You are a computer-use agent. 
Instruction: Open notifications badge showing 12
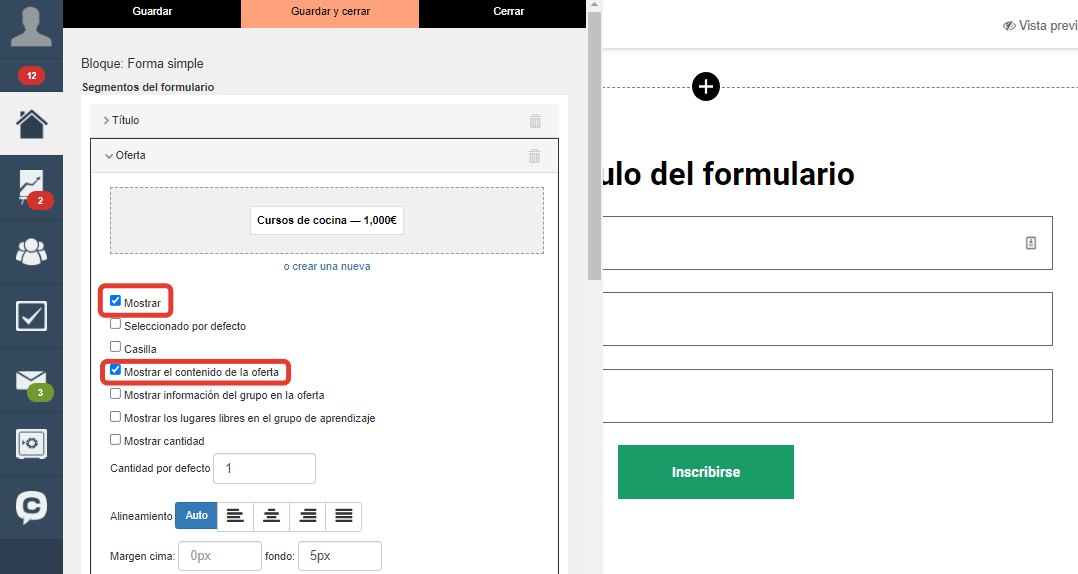coord(32,76)
